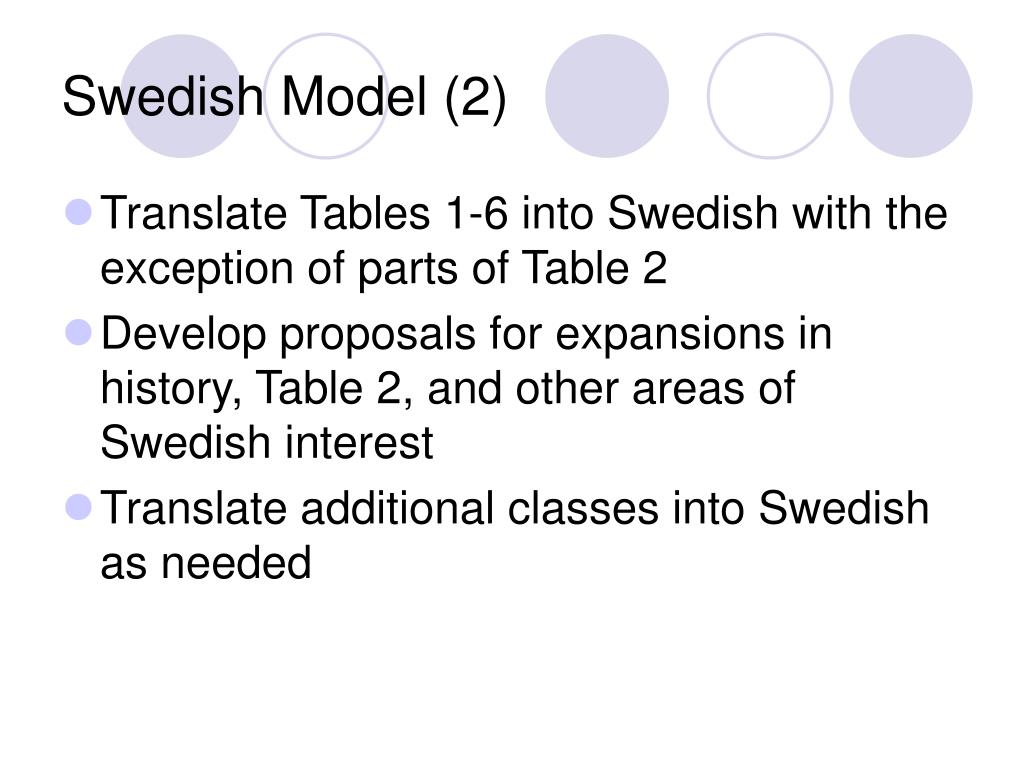
Task: Select the first bullet point marker
Action: coord(79,212)
